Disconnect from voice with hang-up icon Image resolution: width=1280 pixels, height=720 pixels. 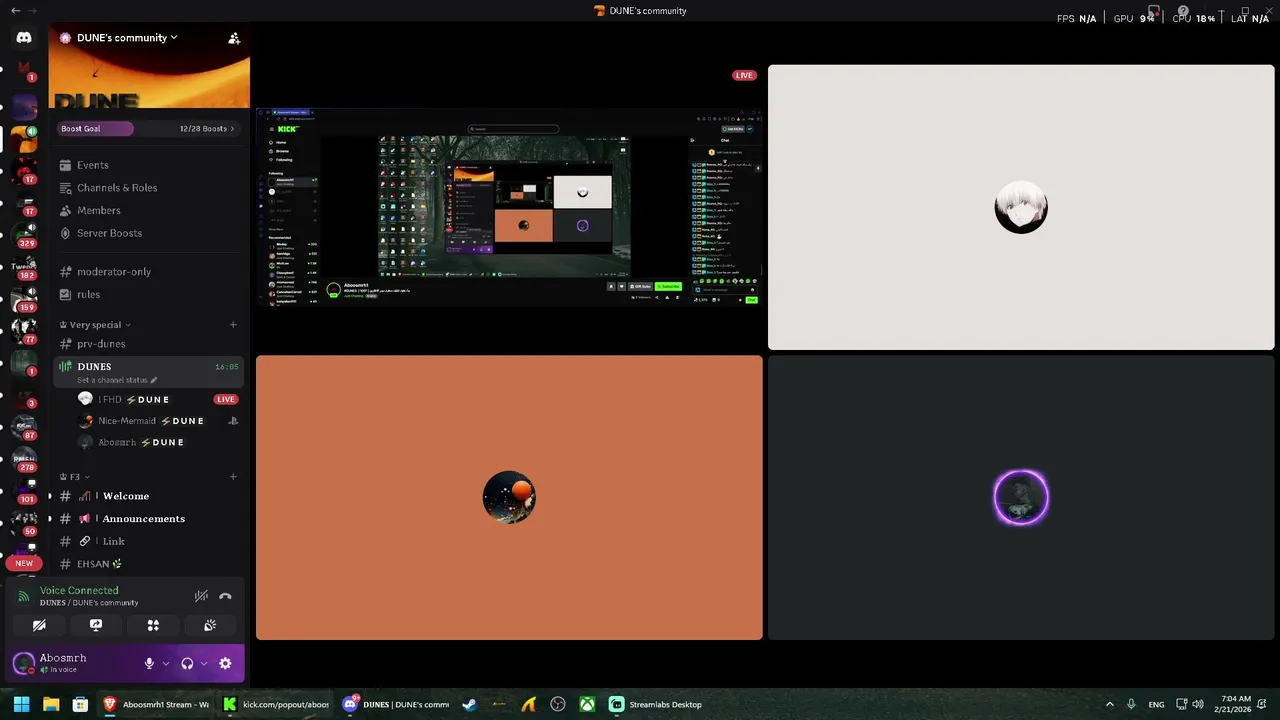coord(225,596)
